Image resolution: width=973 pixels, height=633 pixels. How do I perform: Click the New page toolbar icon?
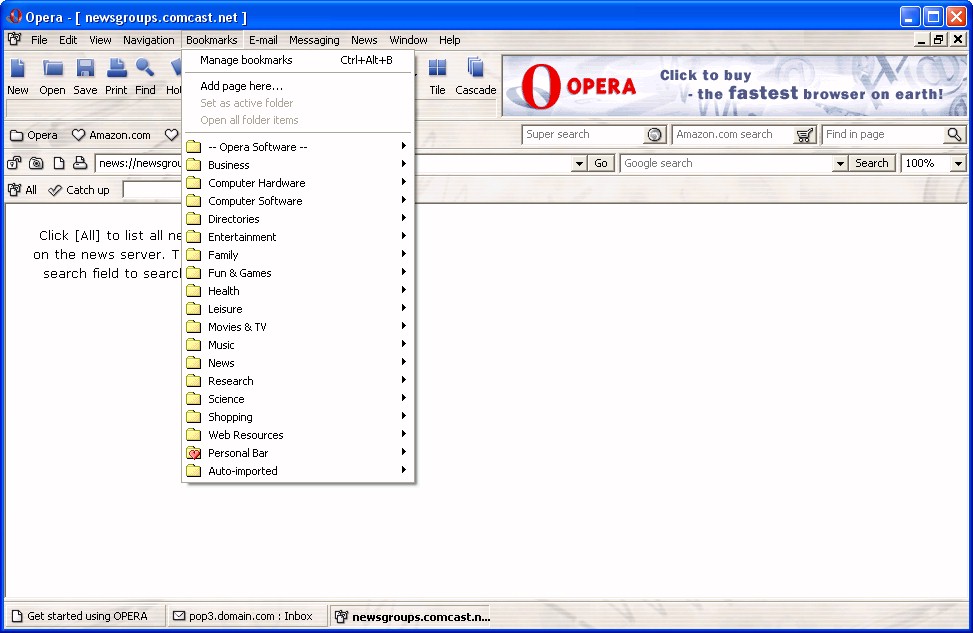click(18, 69)
